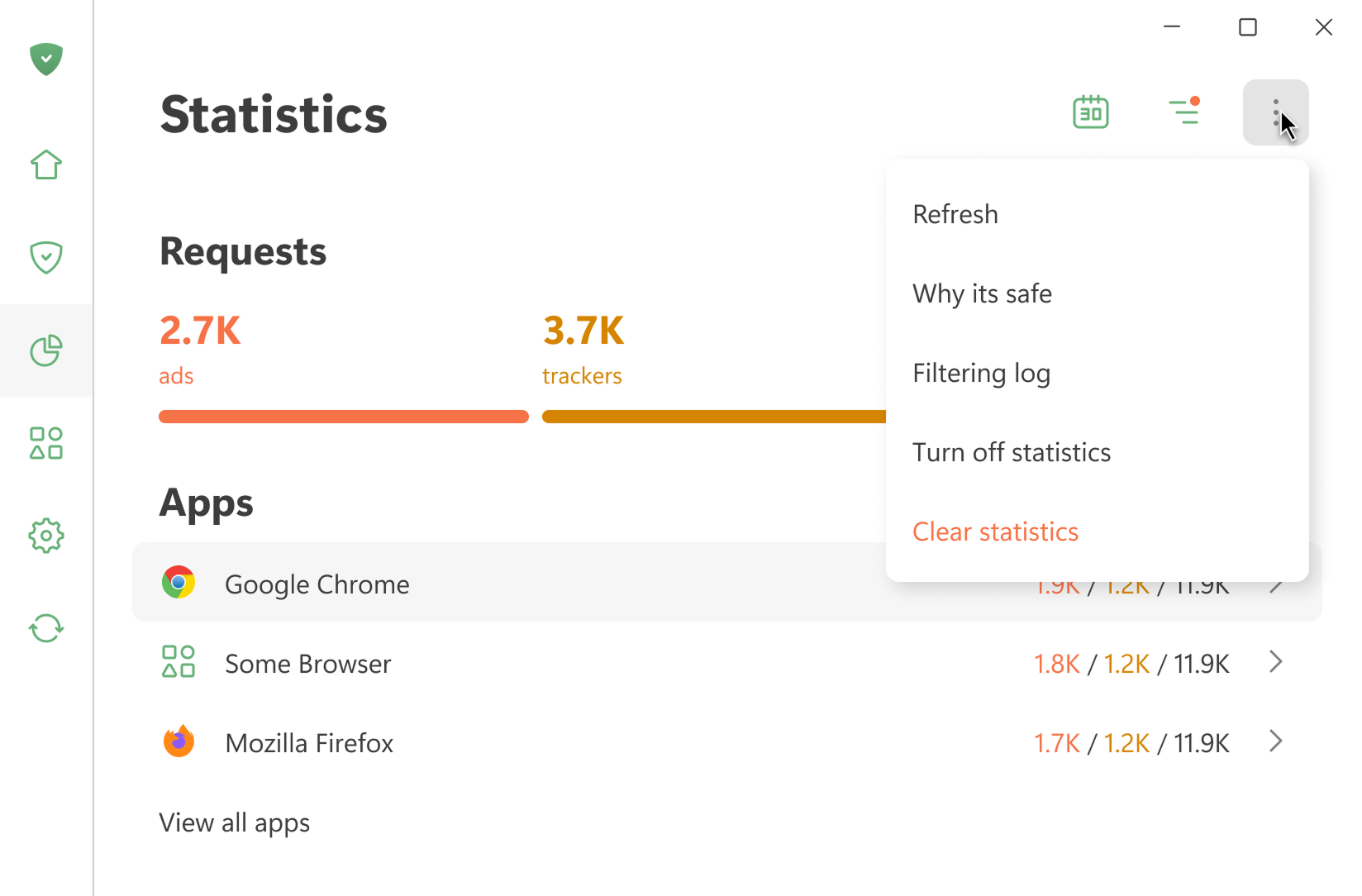Expand Some Browser statistics details

[x=1274, y=662]
